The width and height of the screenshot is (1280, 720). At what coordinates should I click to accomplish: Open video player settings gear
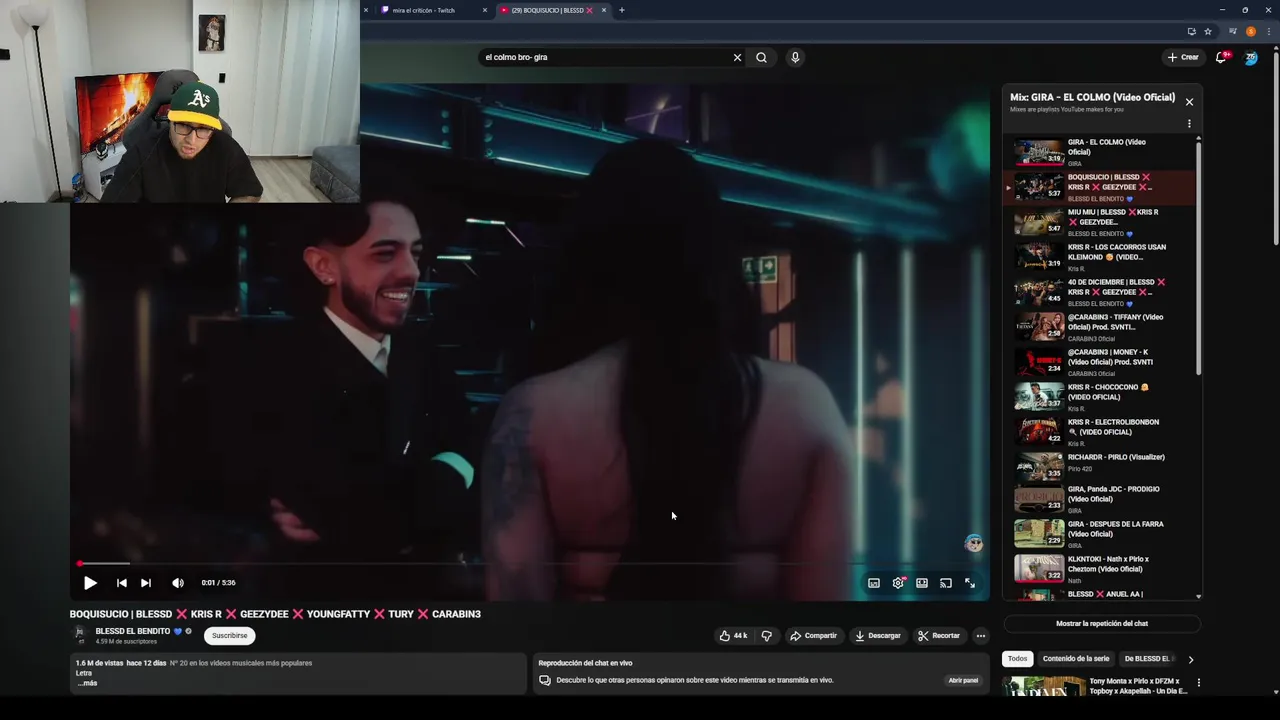[x=898, y=583]
